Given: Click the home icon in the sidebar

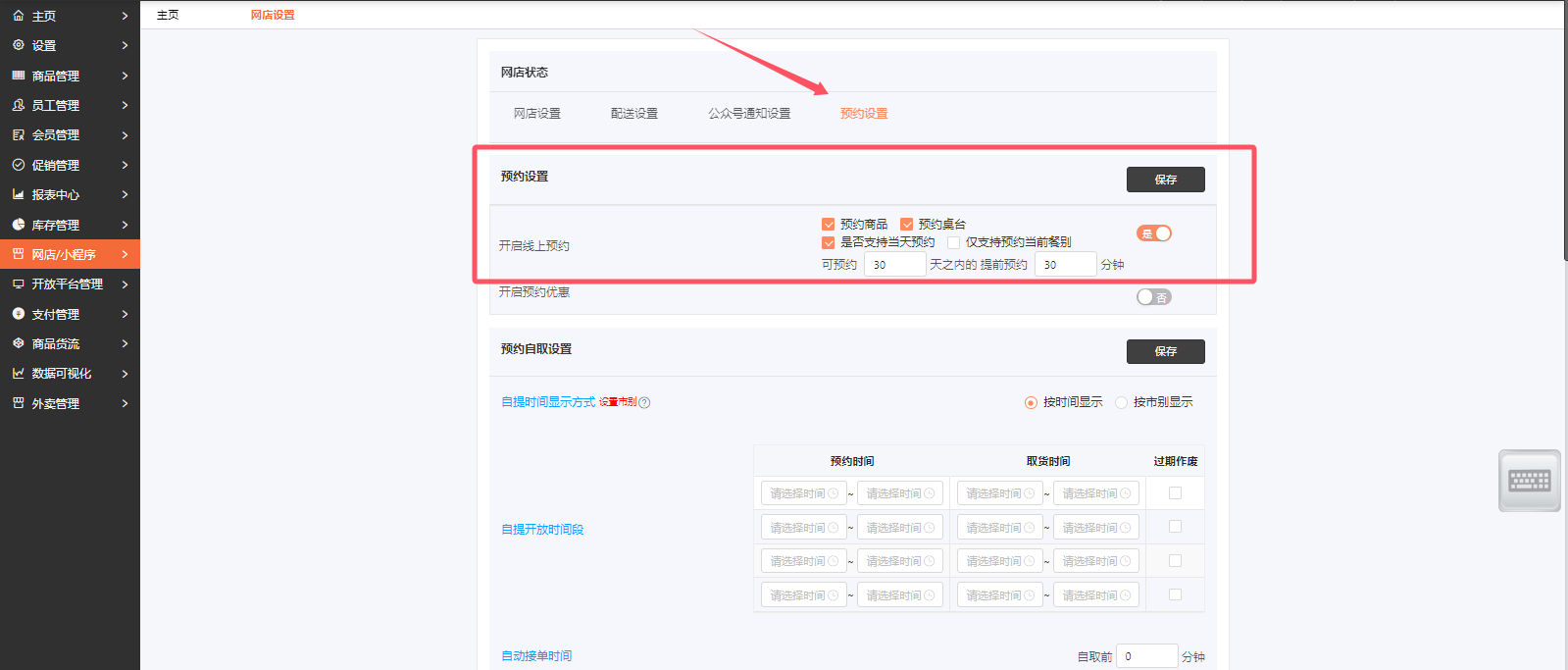Looking at the screenshot, I should pyautogui.click(x=18, y=16).
